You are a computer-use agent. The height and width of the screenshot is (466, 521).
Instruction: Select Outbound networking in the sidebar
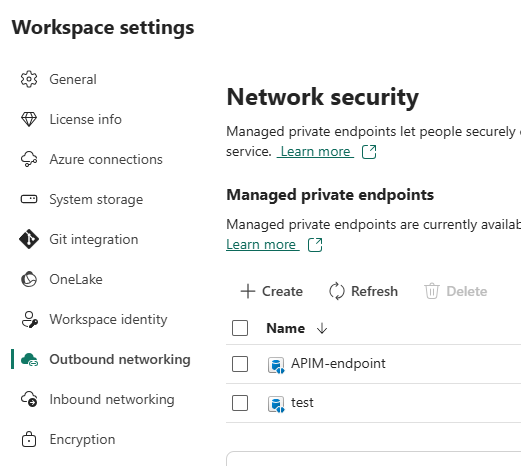tap(120, 359)
